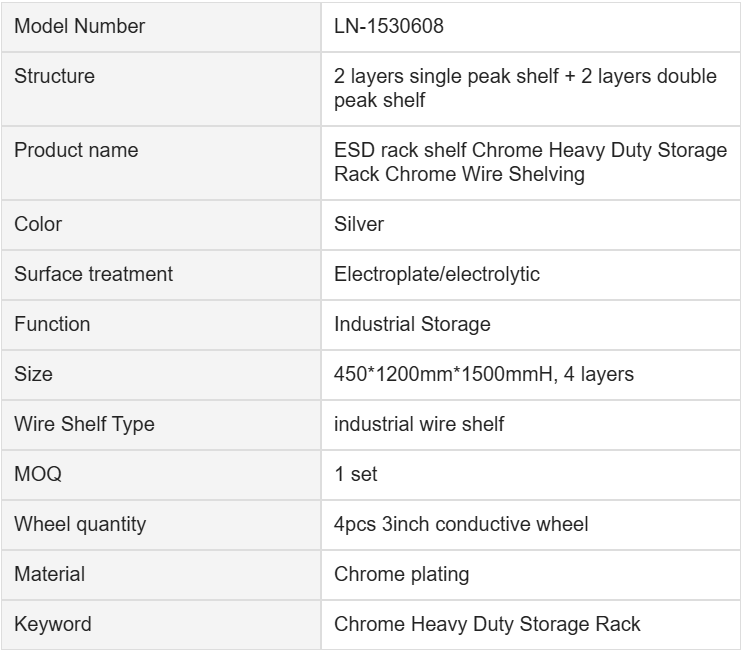741x652 pixels.
Task: Select the Electroplate/electrolytic value
Action: pyautogui.click(x=437, y=275)
